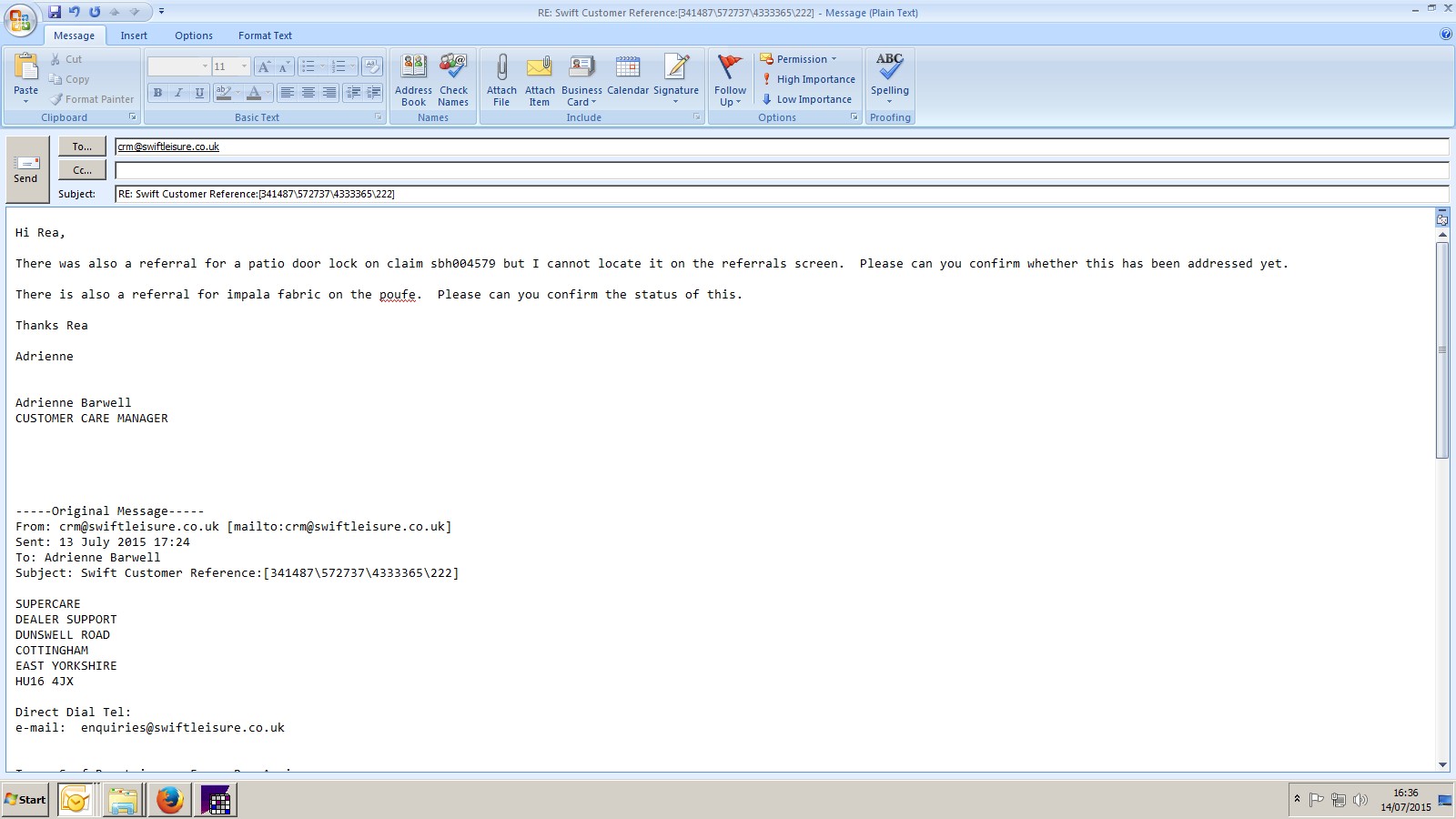Click the Cc input field
This screenshot has height=819, width=1456.
tap(782, 170)
